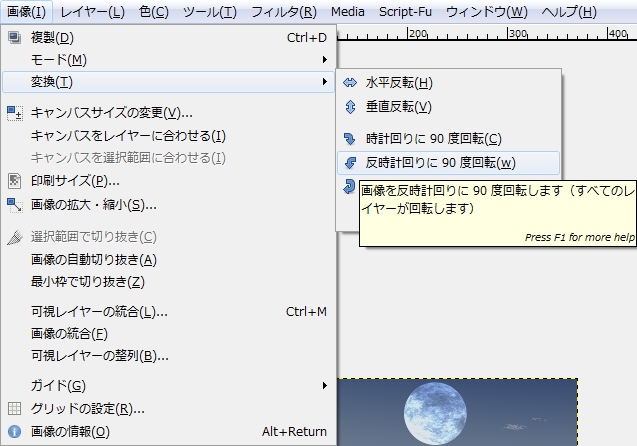Click the 180 degree rotate icon below 反時計回り
The image size is (637, 446).
pos(349,186)
